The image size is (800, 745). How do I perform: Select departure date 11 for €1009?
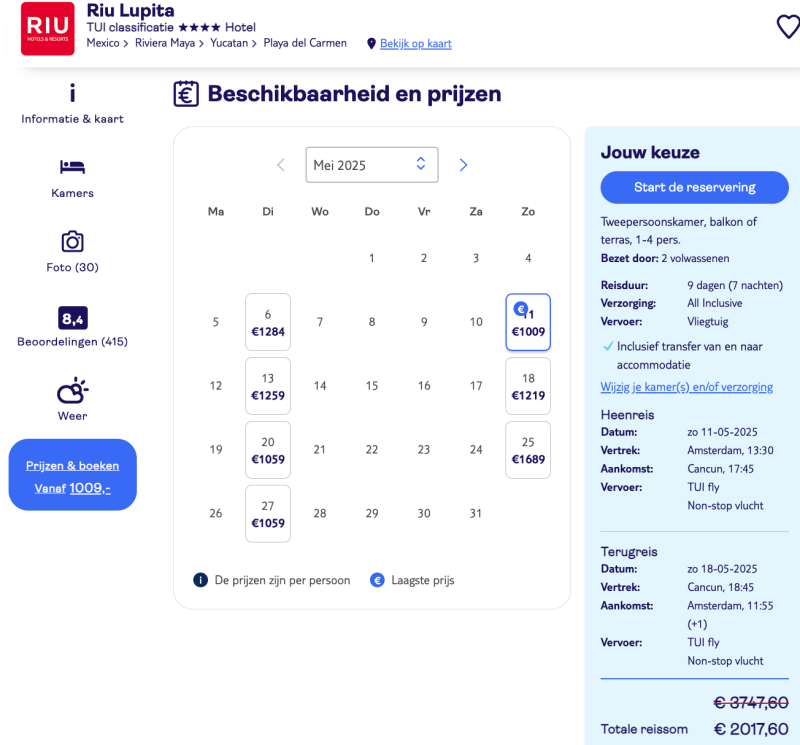pos(528,322)
